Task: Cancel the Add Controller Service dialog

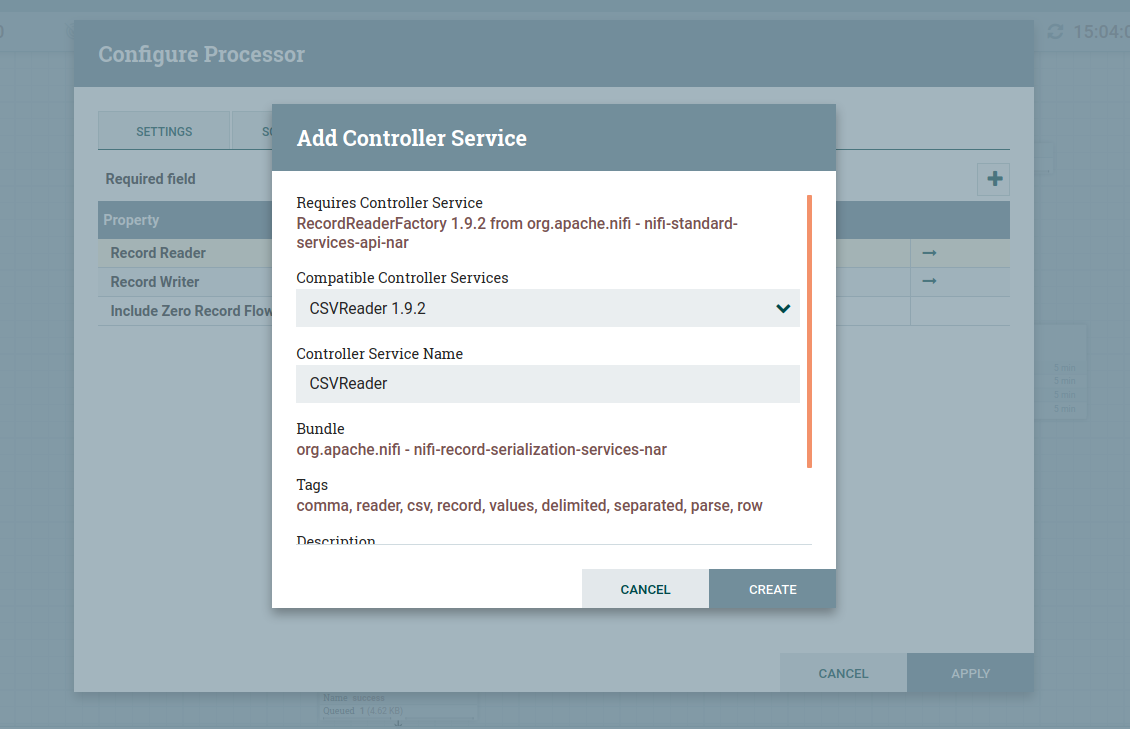Action: click(645, 589)
